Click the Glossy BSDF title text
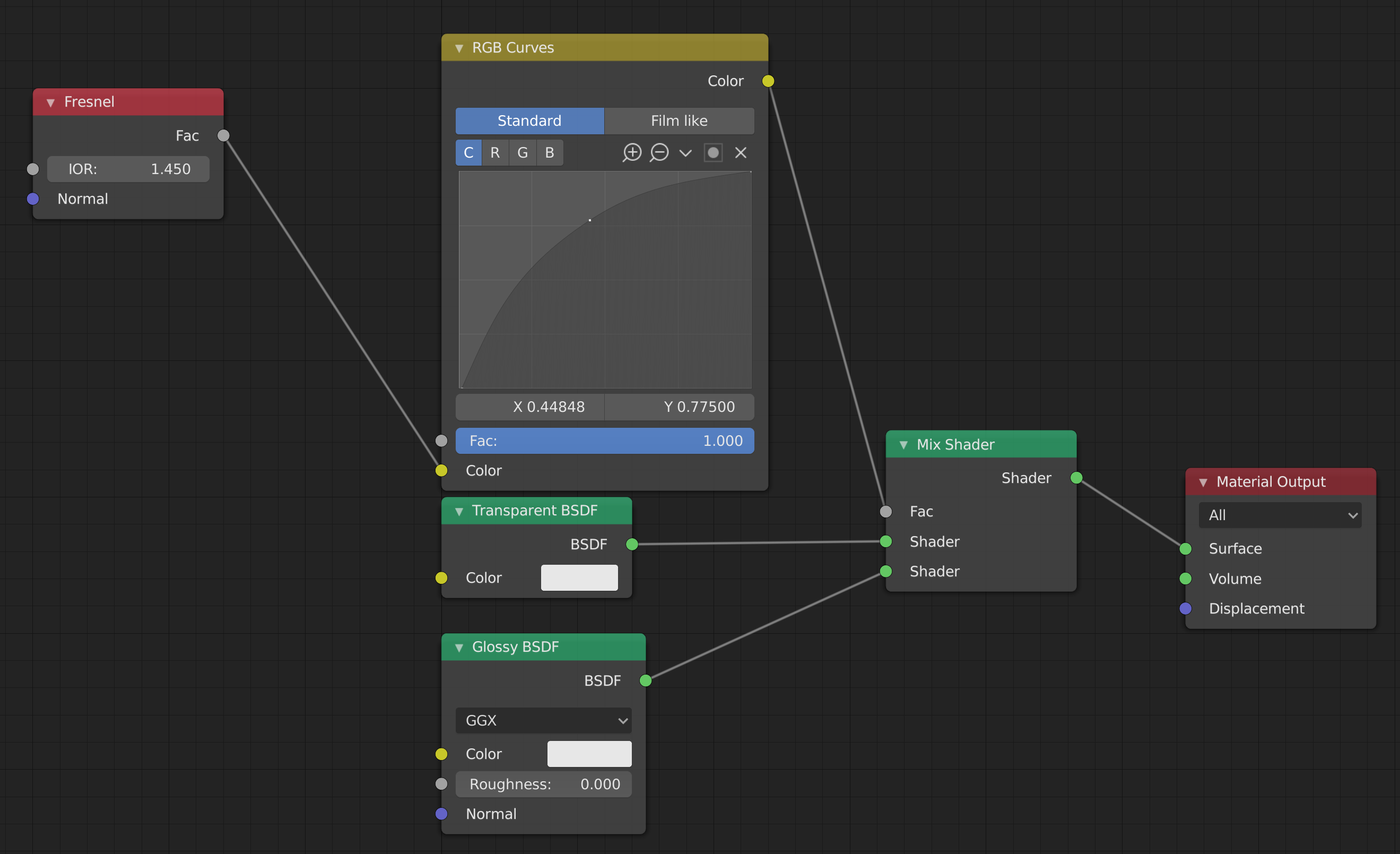 point(515,647)
